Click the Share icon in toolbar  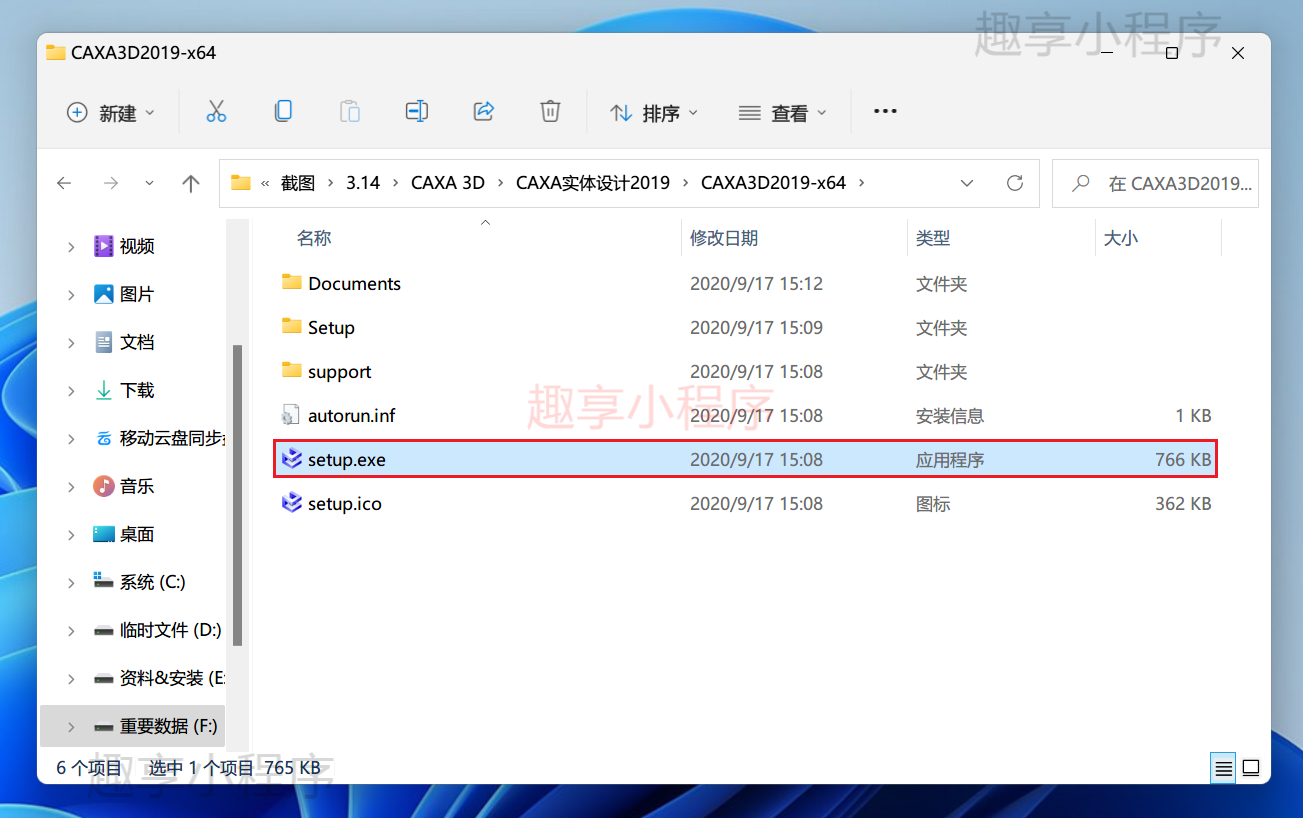pos(484,112)
